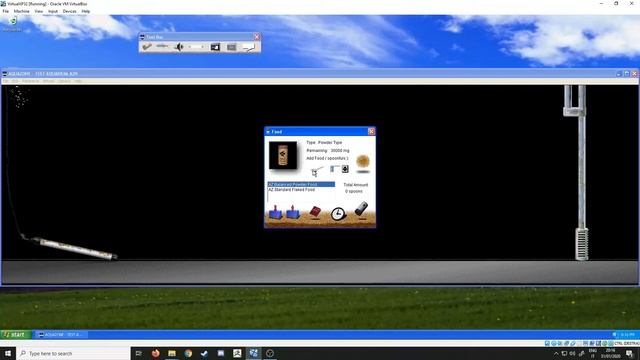Open the Devices menu in VirtualBox
The height and width of the screenshot is (360, 640).
[x=69, y=11]
